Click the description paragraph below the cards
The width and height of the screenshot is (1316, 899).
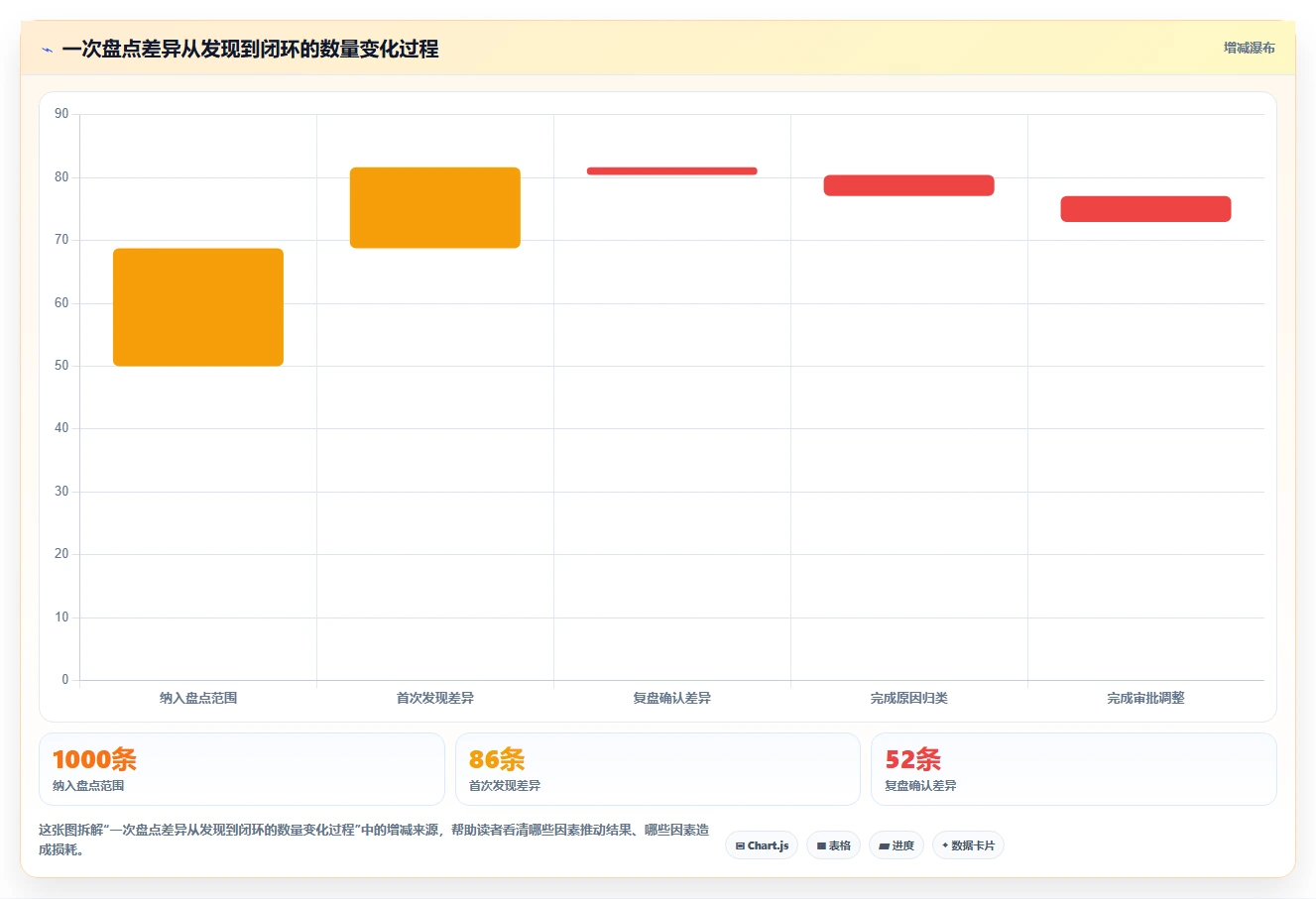pos(374,840)
